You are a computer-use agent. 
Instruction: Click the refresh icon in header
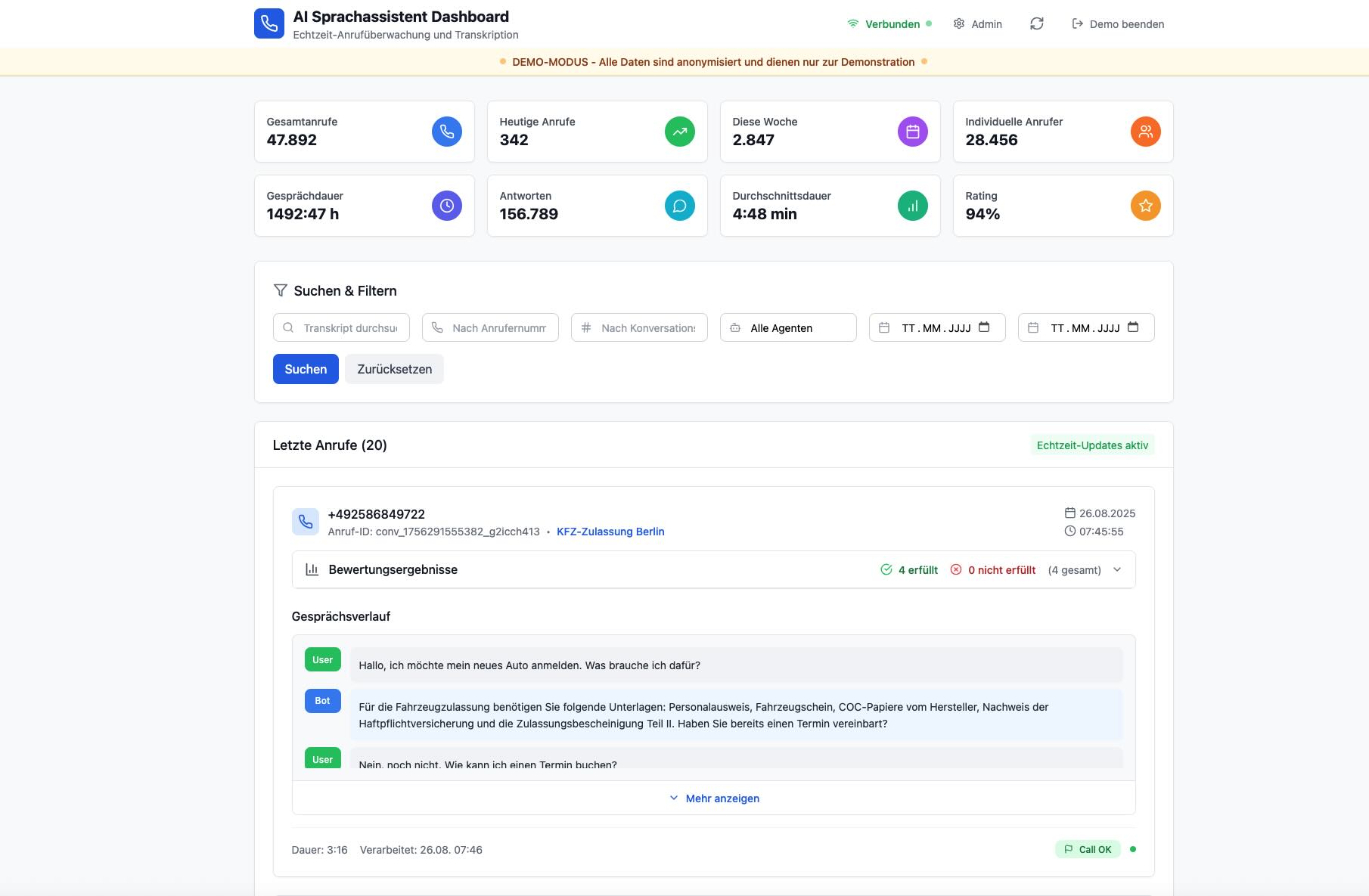pos(1036,24)
